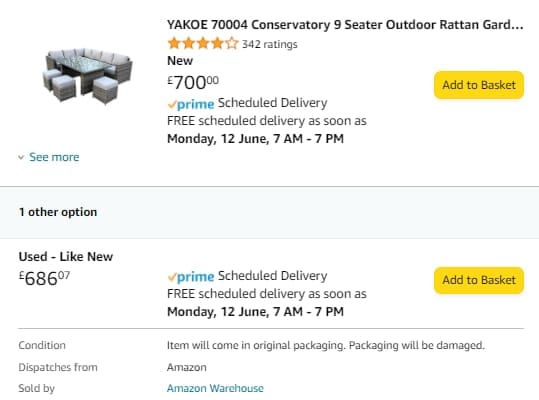Click the prime logo on used offer
Screen dimensions: 539x400
coord(191,277)
